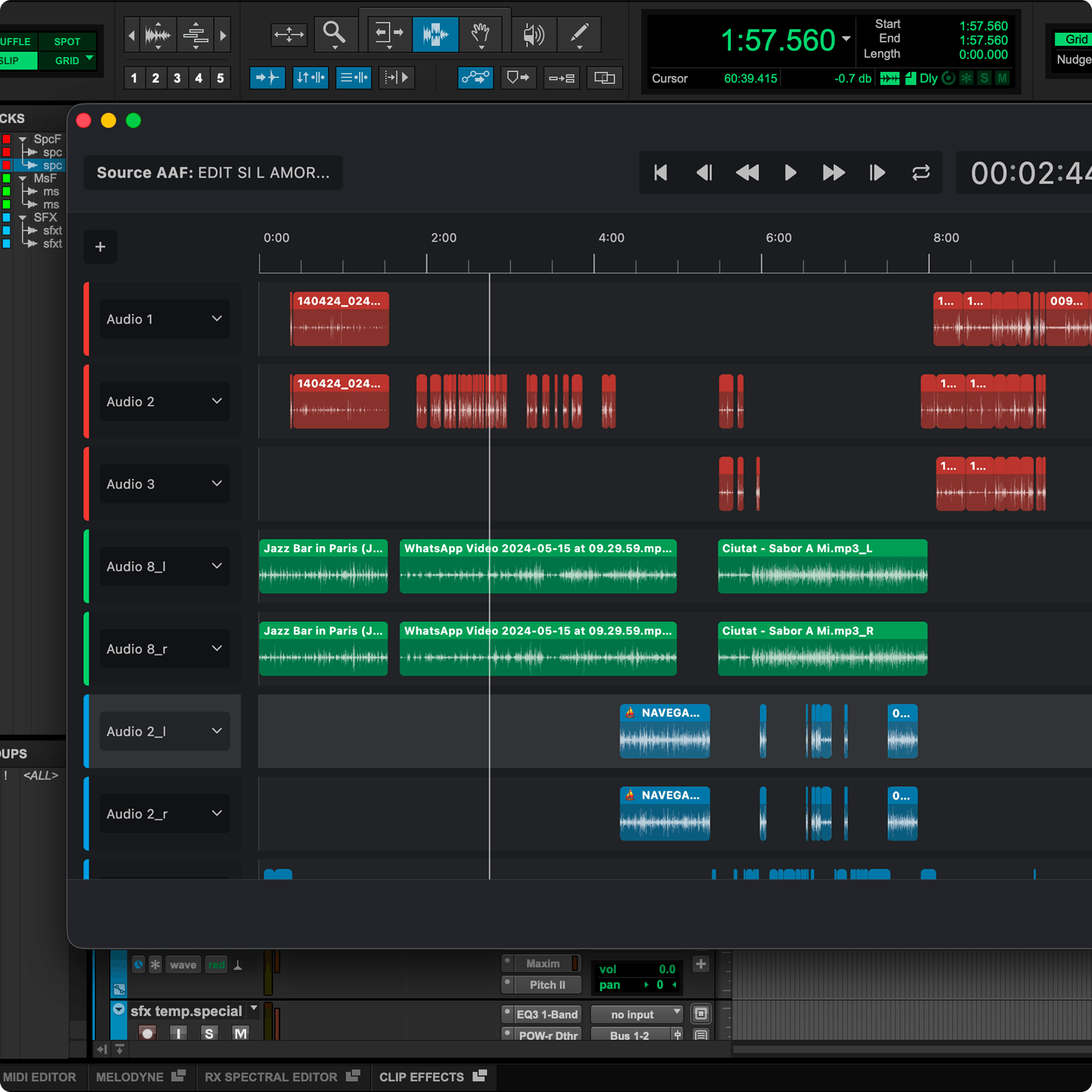Collapse the MsF folder in track list
1092x1092 pixels.
[x=22, y=179]
